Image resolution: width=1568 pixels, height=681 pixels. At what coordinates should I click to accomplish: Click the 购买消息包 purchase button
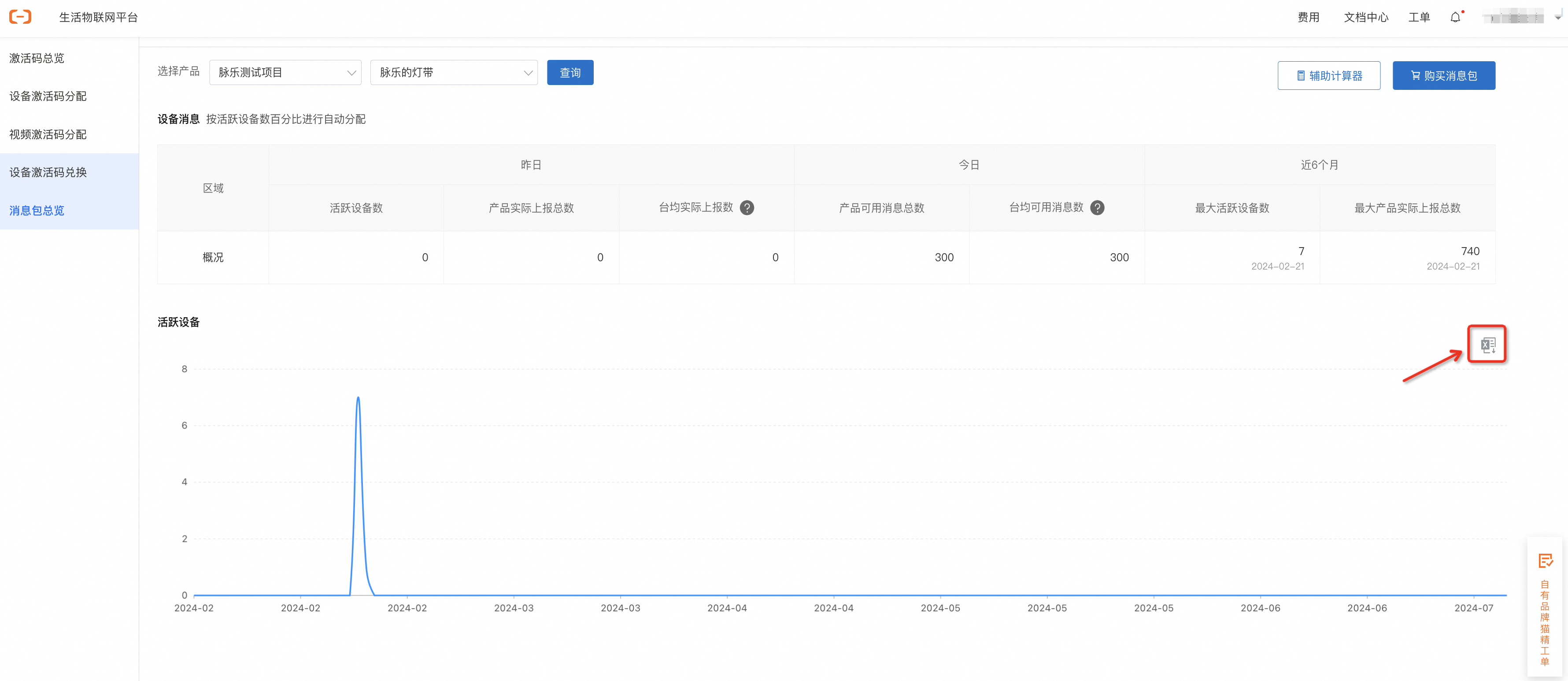1443,75
